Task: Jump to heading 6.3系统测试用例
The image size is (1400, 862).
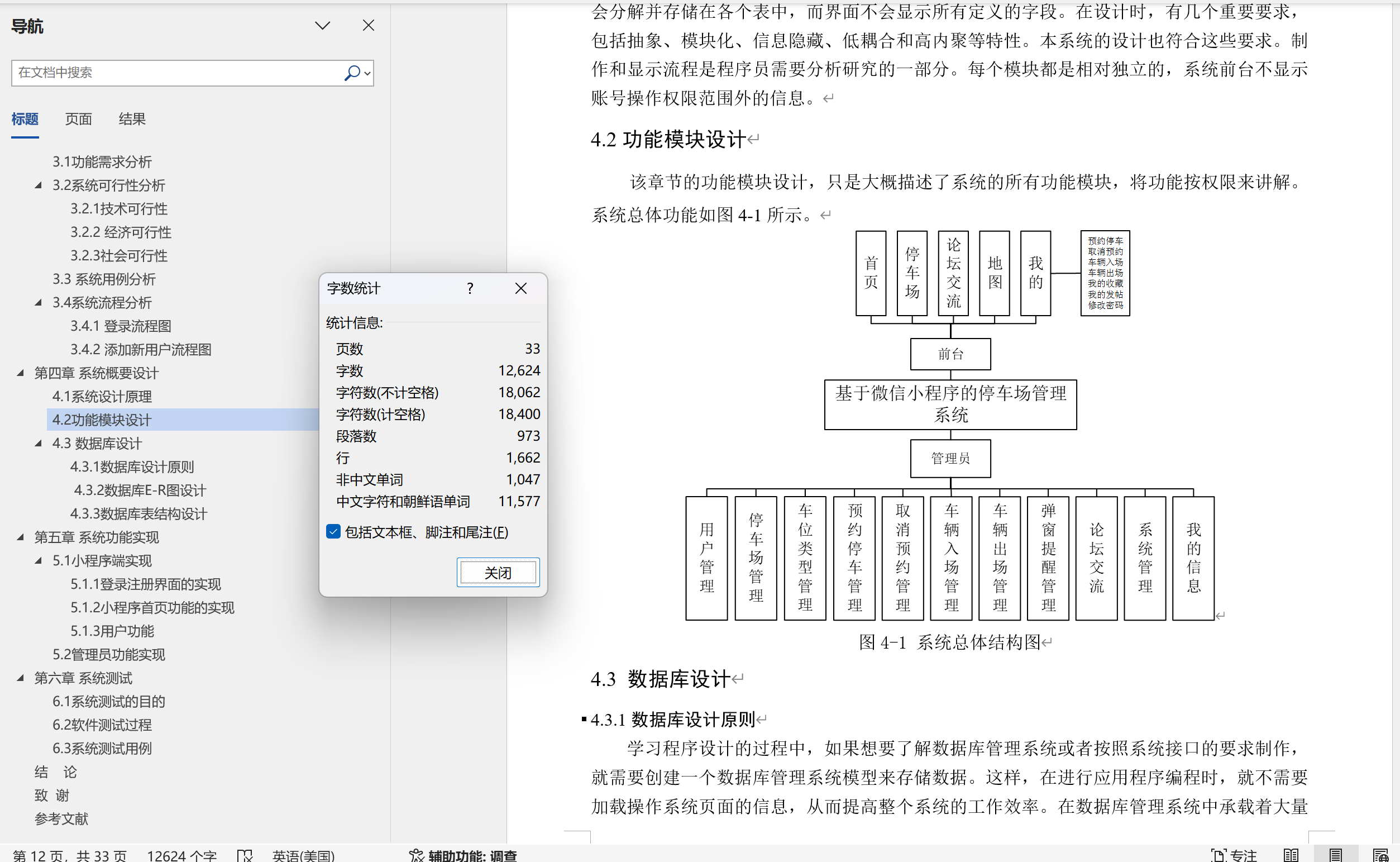Action: click(102, 748)
